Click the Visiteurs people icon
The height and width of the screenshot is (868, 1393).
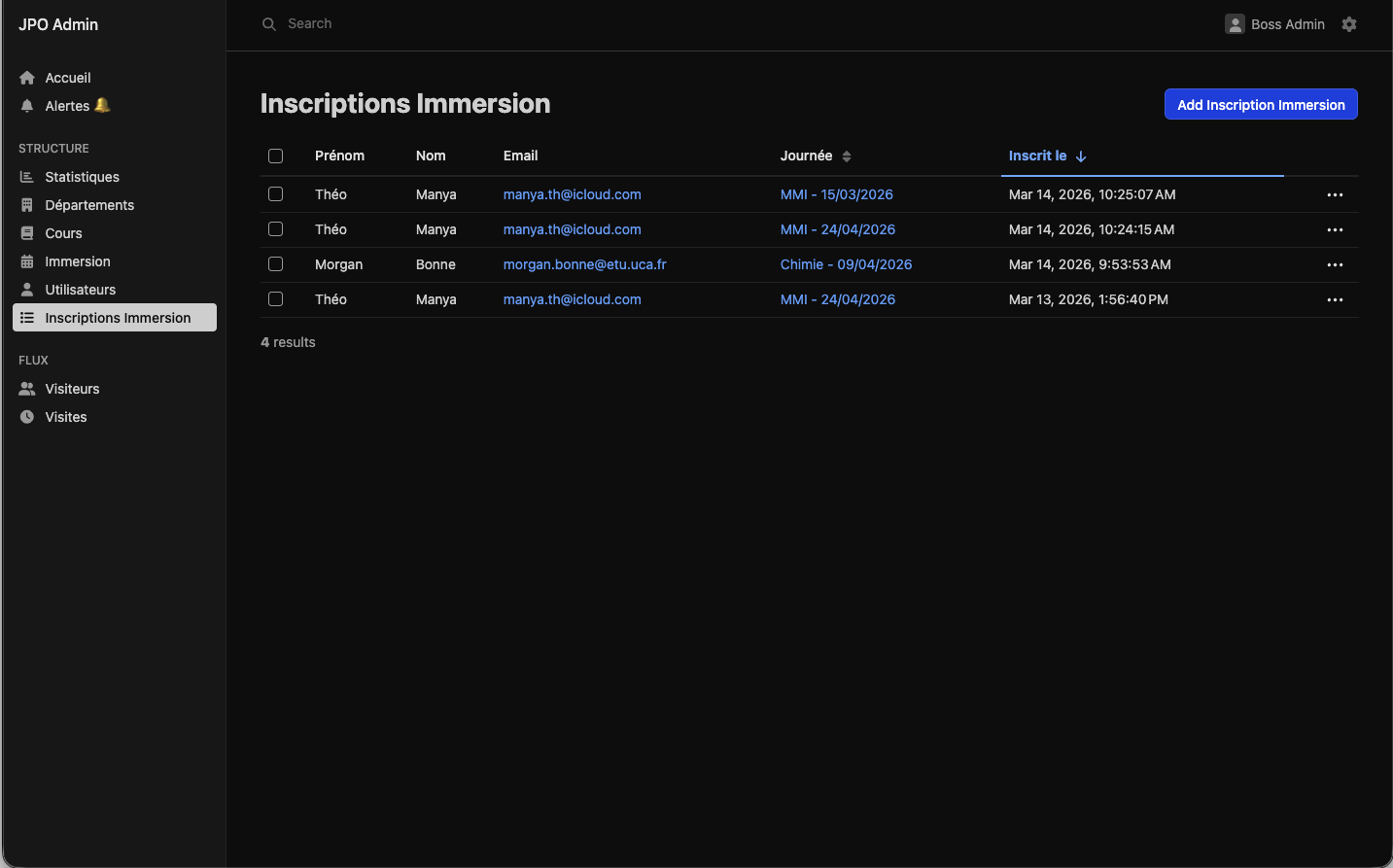point(27,389)
